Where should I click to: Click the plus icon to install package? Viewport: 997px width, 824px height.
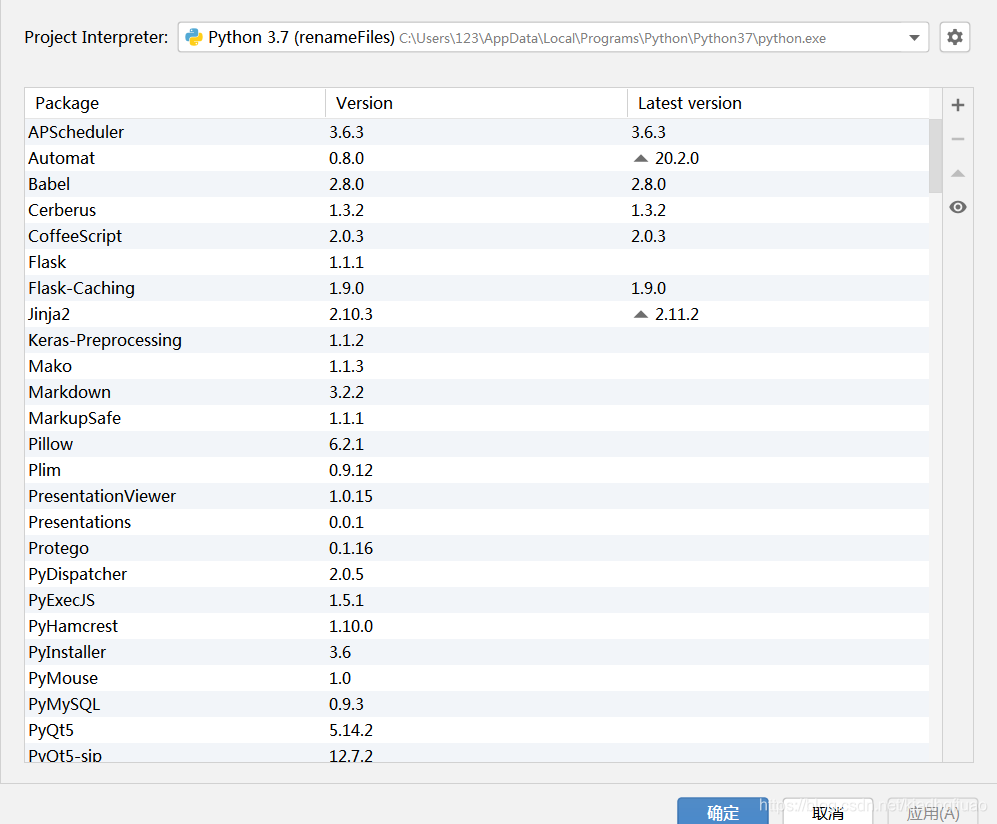click(x=958, y=105)
